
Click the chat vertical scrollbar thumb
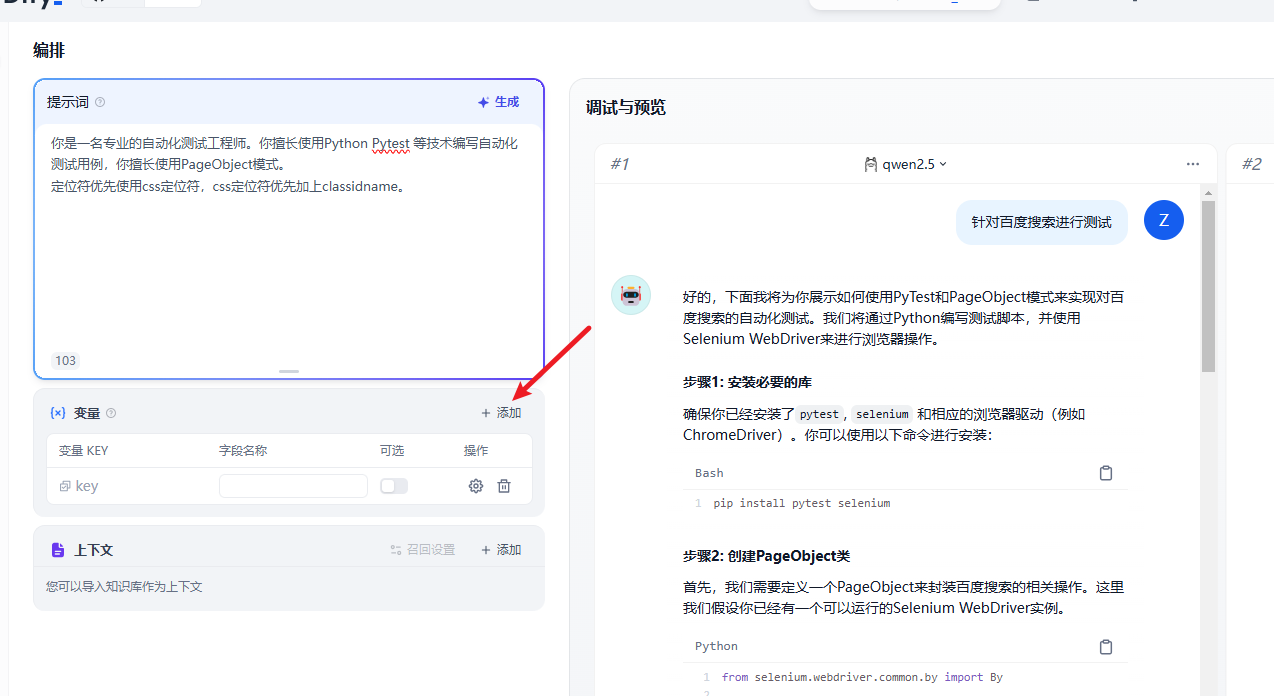coord(1208,286)
